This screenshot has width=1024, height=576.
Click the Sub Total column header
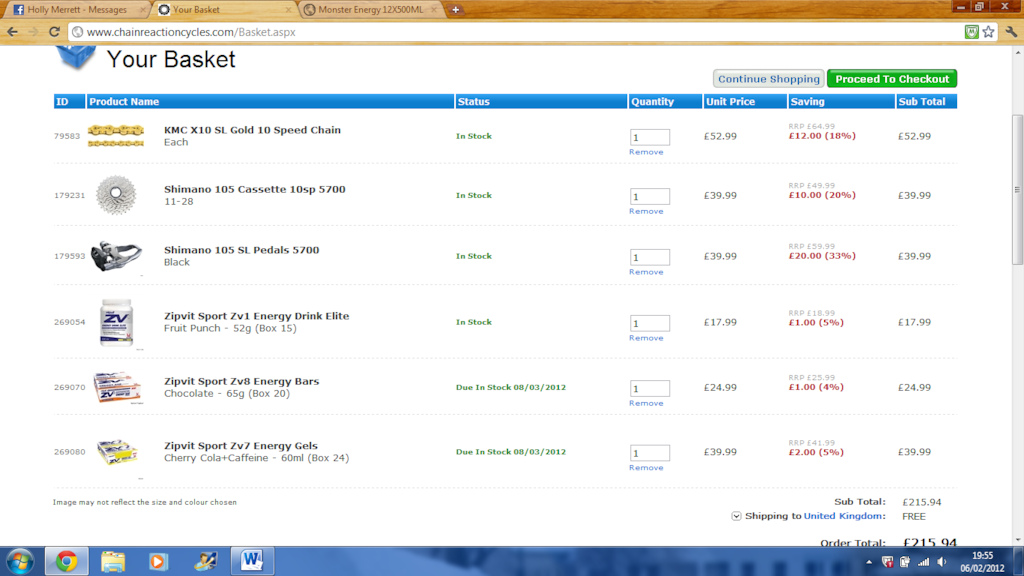926,102
